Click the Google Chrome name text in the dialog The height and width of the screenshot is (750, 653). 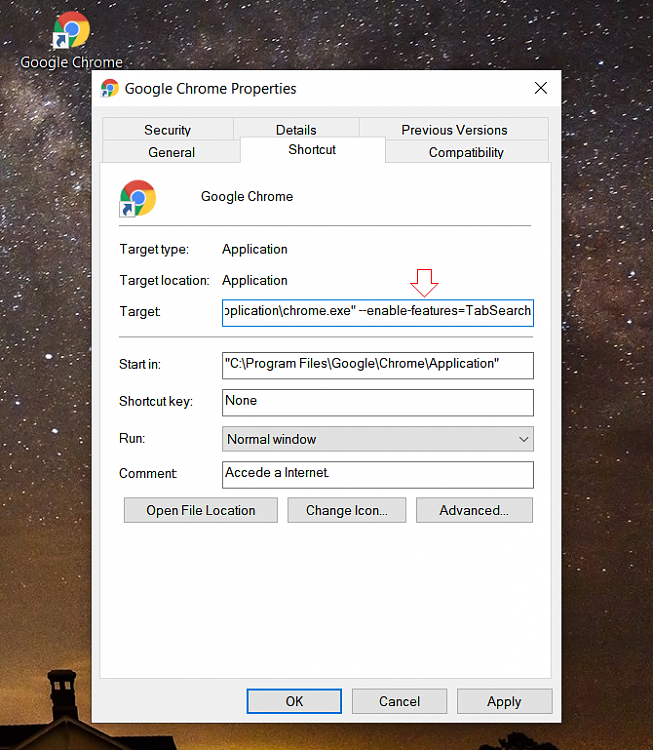point(247,197)
